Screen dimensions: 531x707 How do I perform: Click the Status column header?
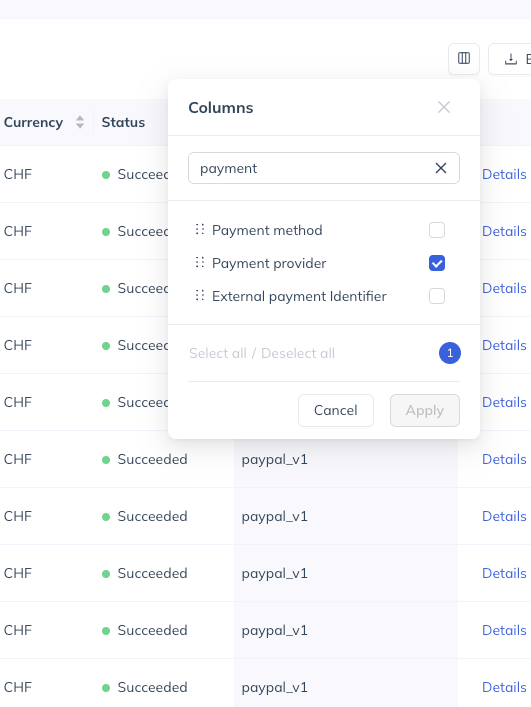pos(123,122)
